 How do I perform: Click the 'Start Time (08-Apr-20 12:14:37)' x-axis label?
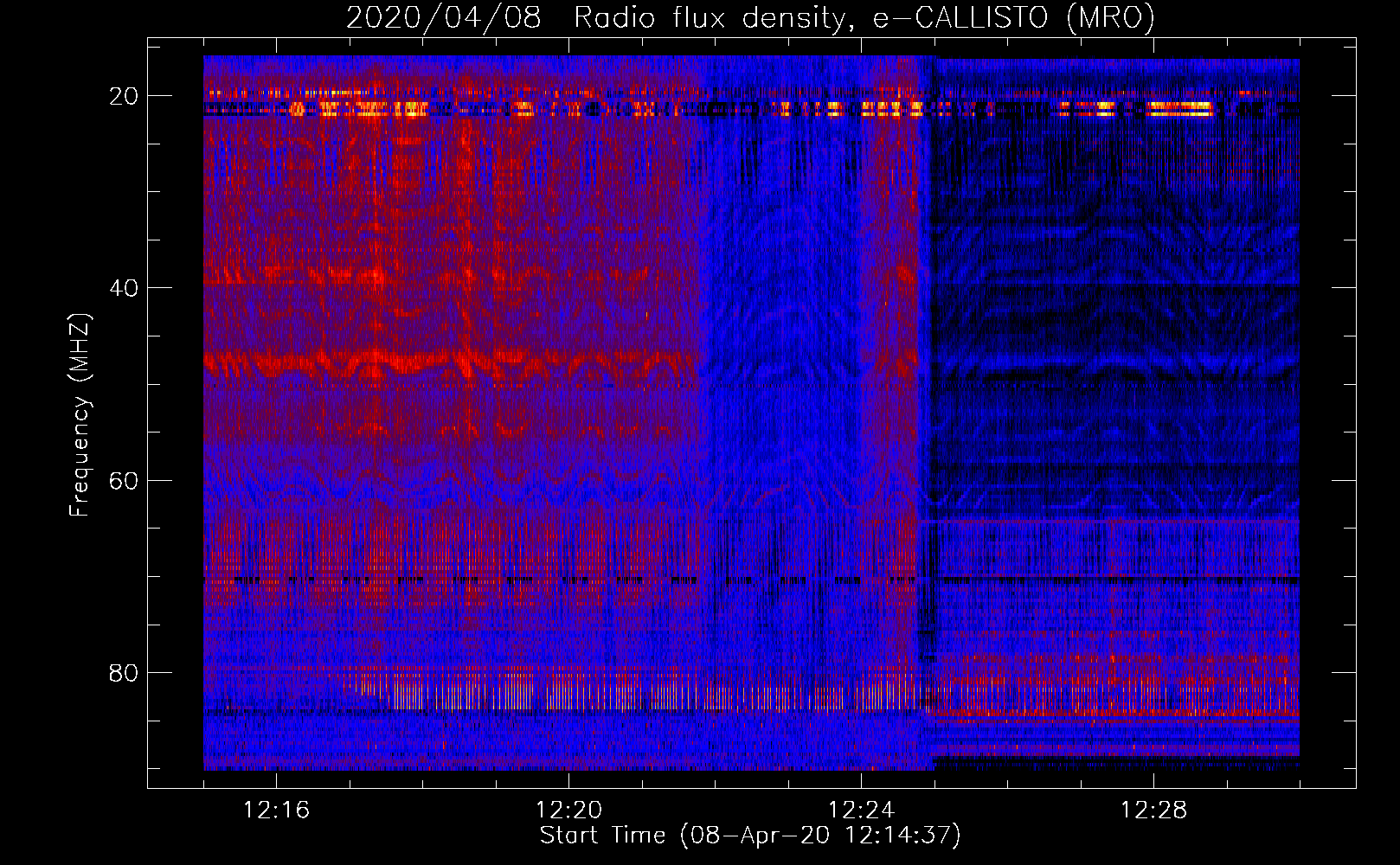pyautogui.click(x=750, y=836)
